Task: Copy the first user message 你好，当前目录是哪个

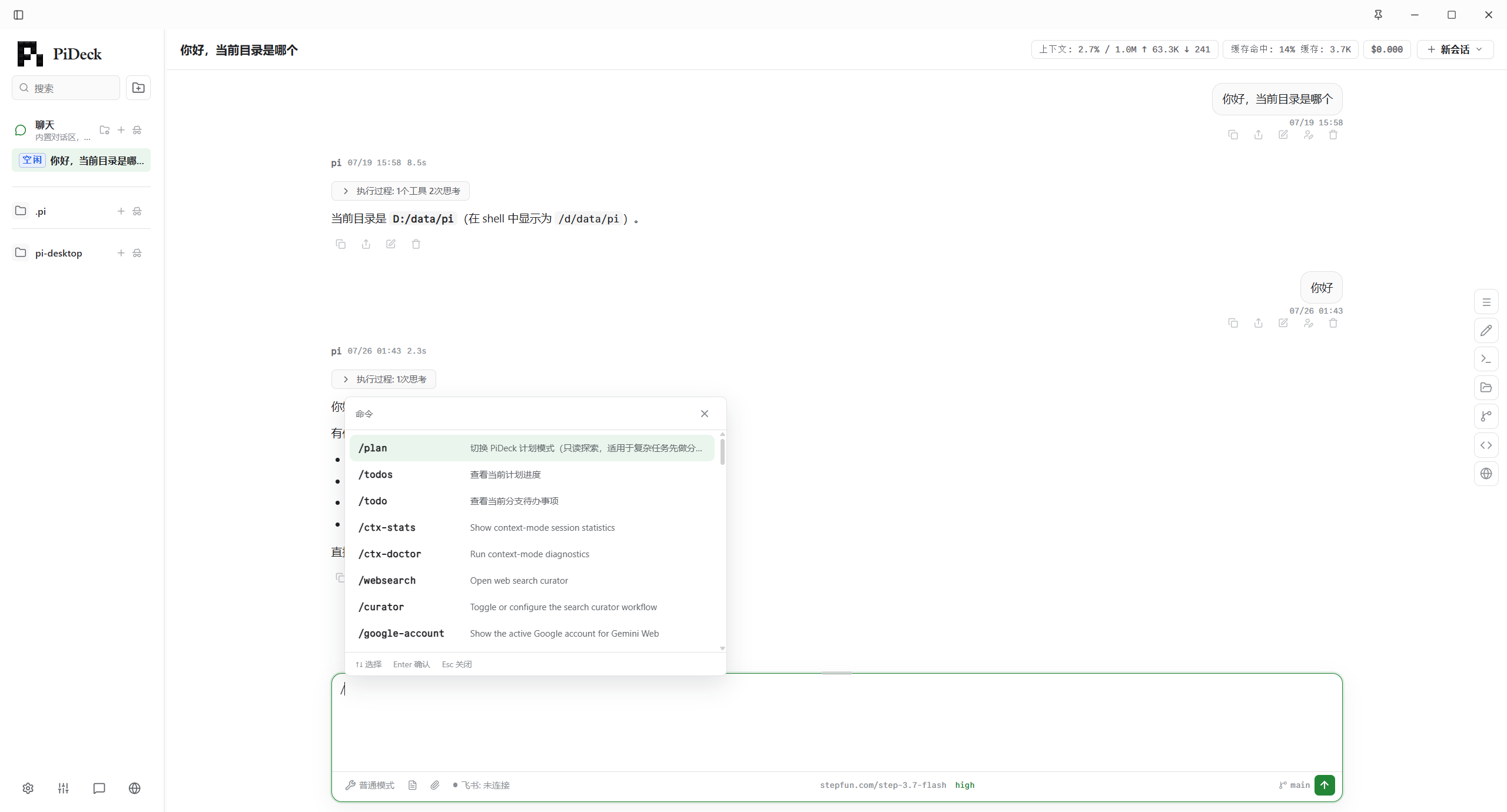Action: point(1233,135)
